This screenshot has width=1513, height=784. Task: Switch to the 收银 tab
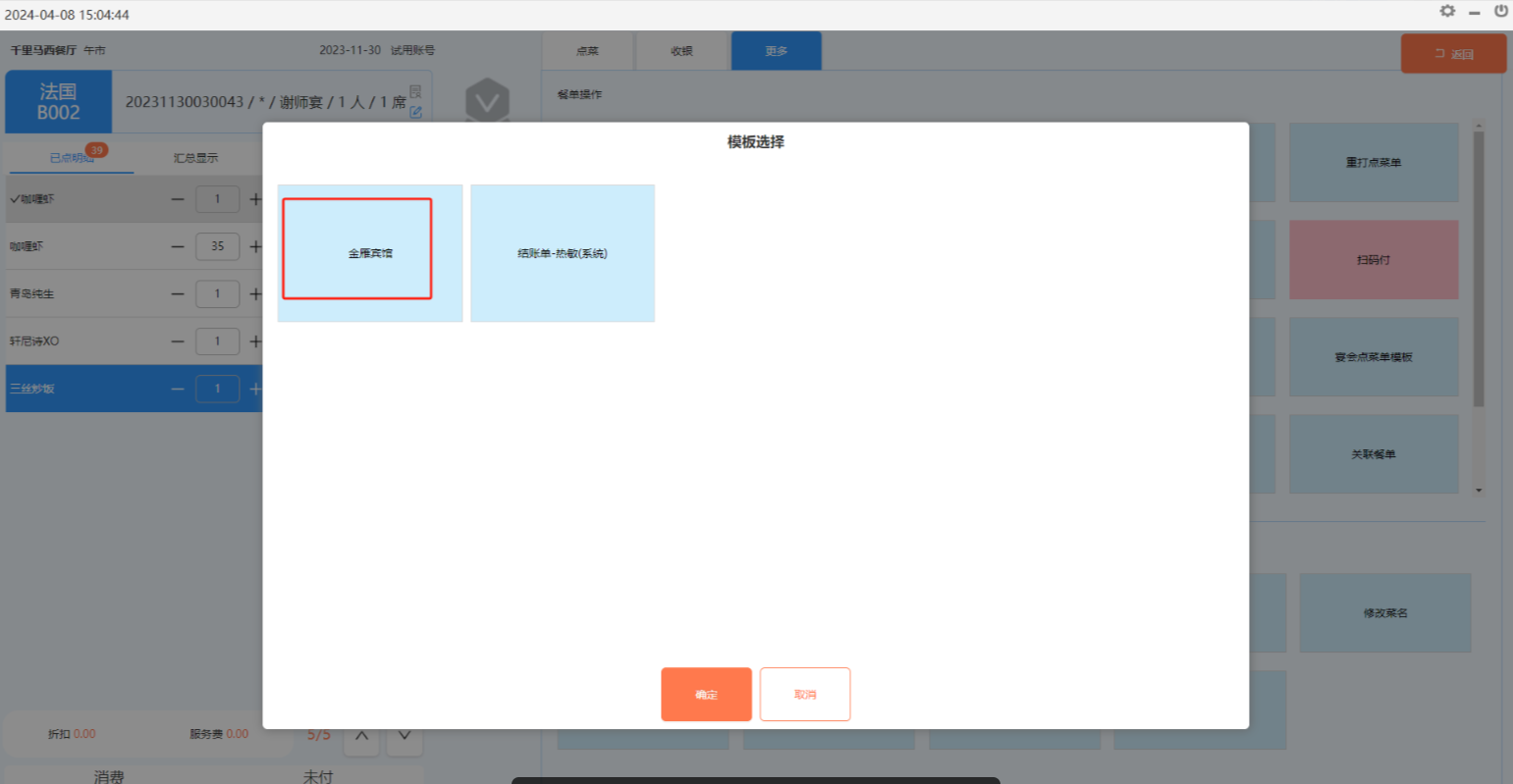[681, 51]
